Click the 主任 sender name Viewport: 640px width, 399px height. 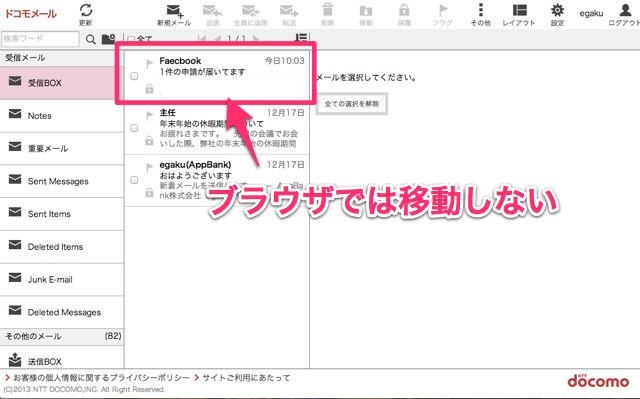tap(167, 113)
